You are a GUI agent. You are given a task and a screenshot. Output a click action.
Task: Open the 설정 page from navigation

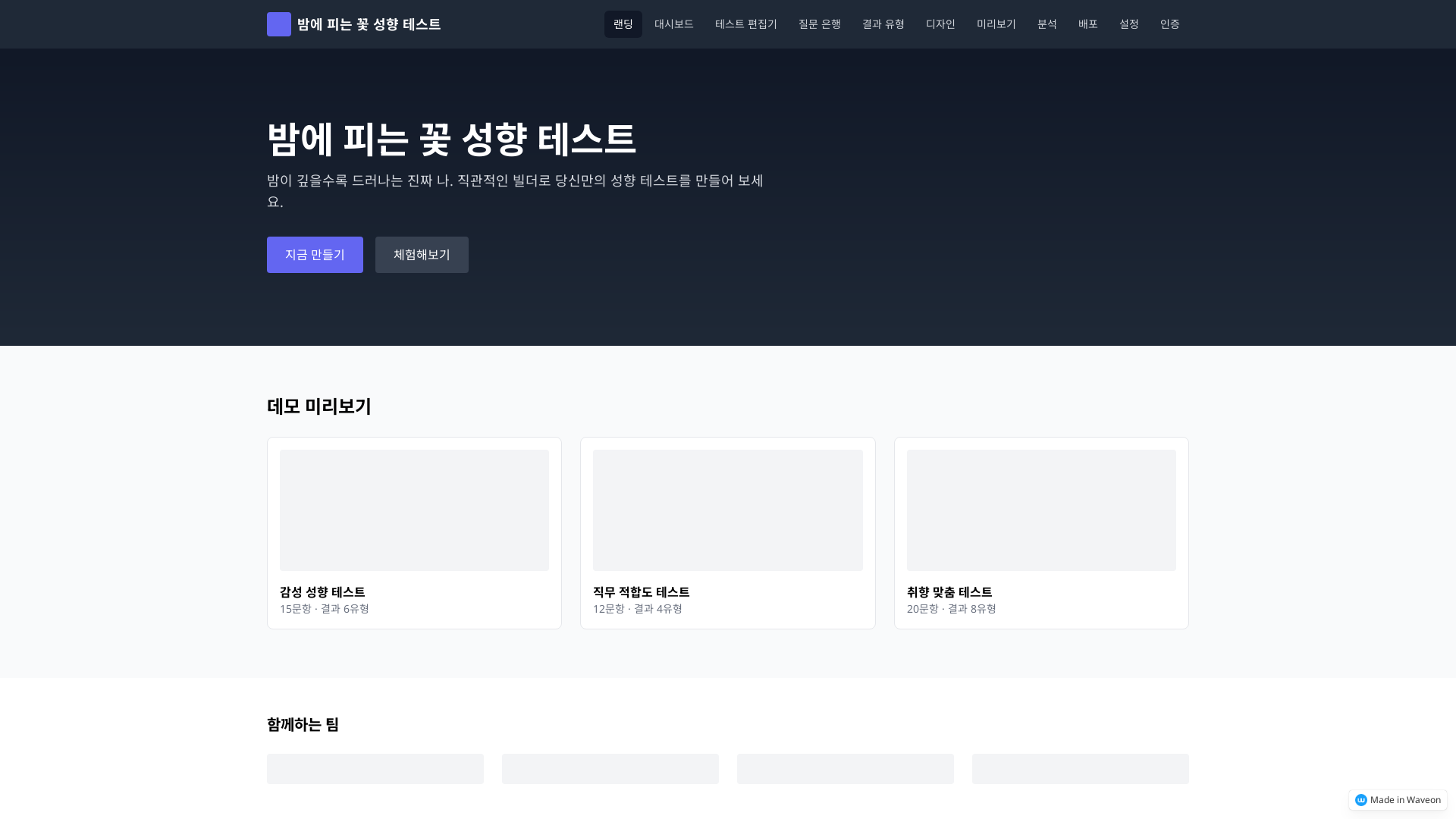1128,24
